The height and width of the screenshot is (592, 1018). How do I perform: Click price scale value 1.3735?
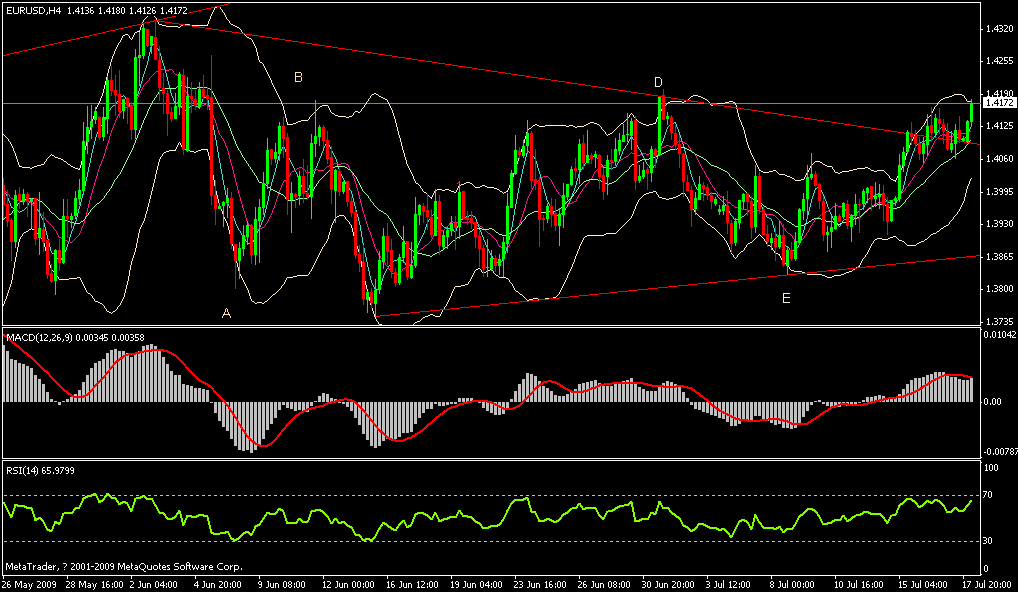pyautogui.click(x=1000, y=321)
